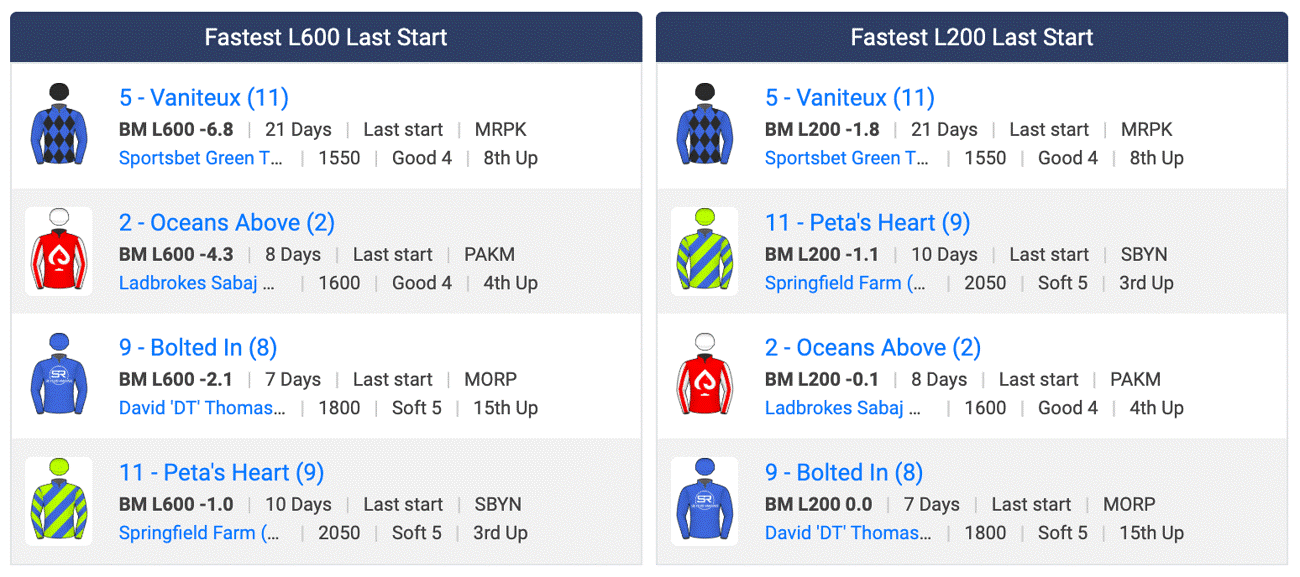Click Vaniteux jockey silks in L600 panel

point(59,126)
